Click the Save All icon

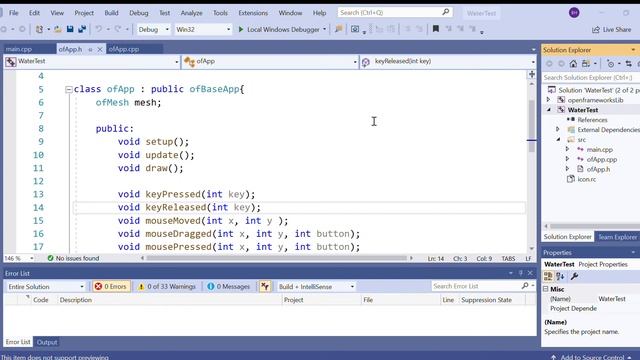coord(82,29)
